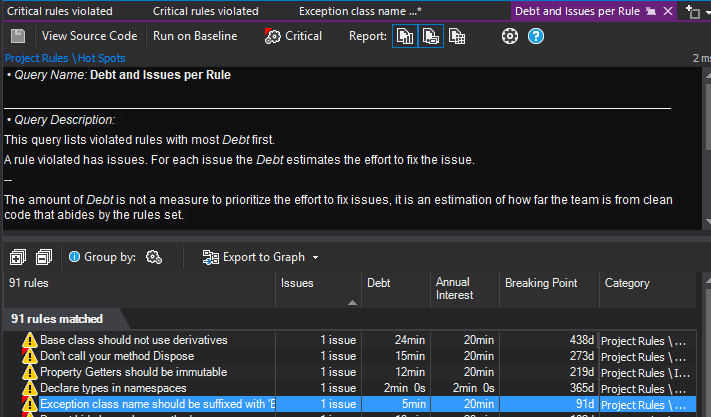Sort by Breaking Point column header

click(549, 290)
